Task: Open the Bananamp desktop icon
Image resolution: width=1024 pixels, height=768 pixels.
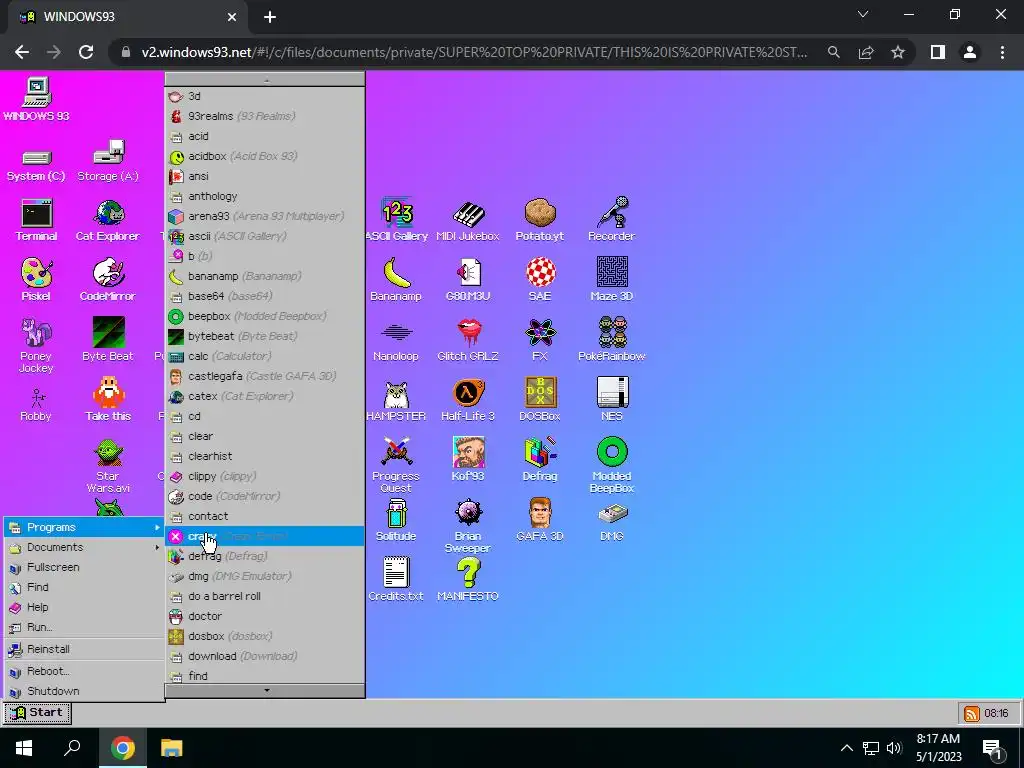Action: (396, 280)
